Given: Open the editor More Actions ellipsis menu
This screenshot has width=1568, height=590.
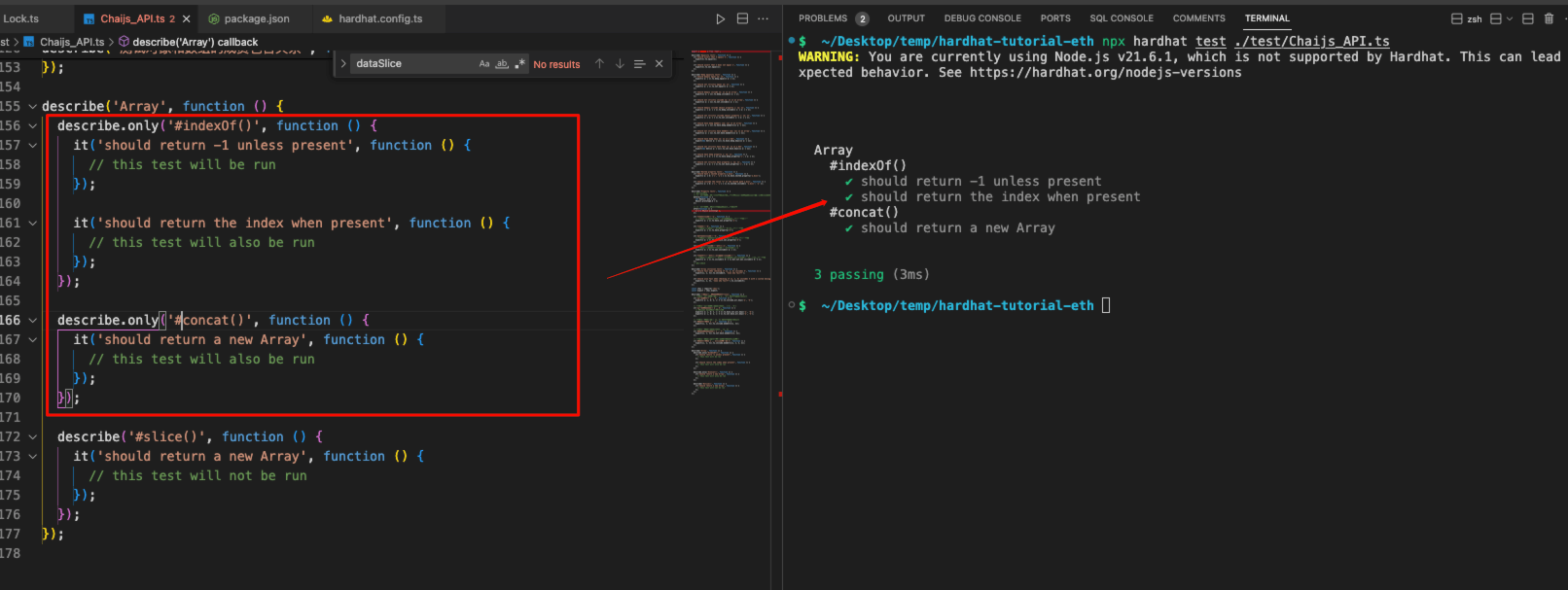Looking at the screenshot, I should 764,18.
